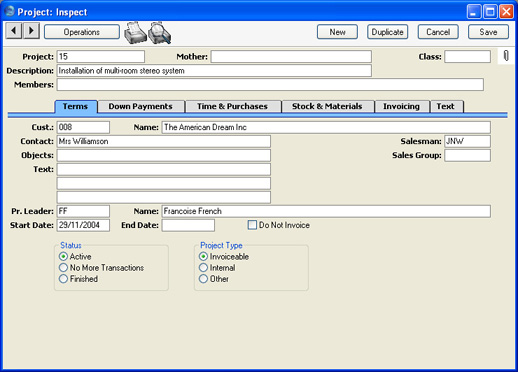
Task: Set status to Finished
Action: 63,279
